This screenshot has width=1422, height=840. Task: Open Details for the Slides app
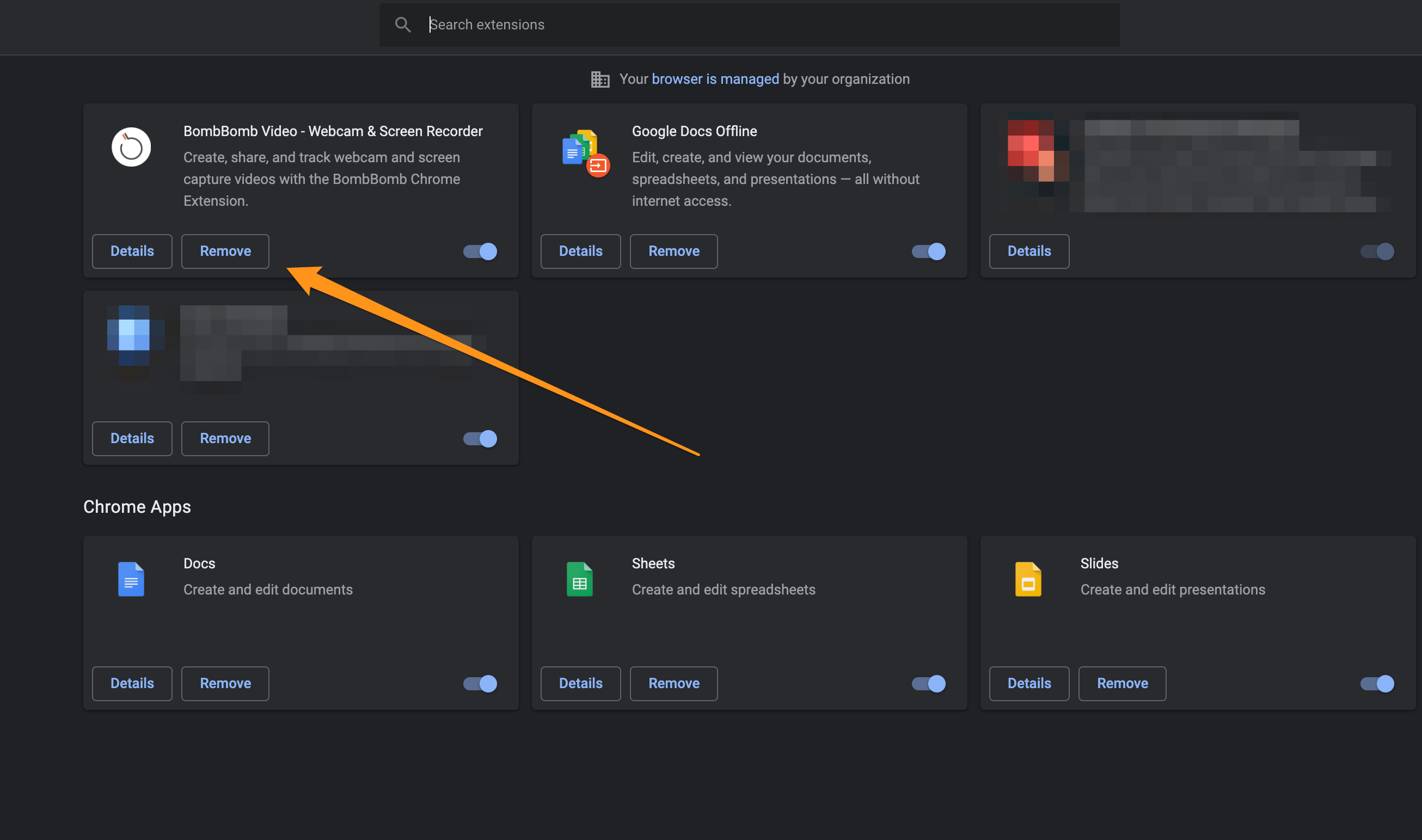[1029, 684]
